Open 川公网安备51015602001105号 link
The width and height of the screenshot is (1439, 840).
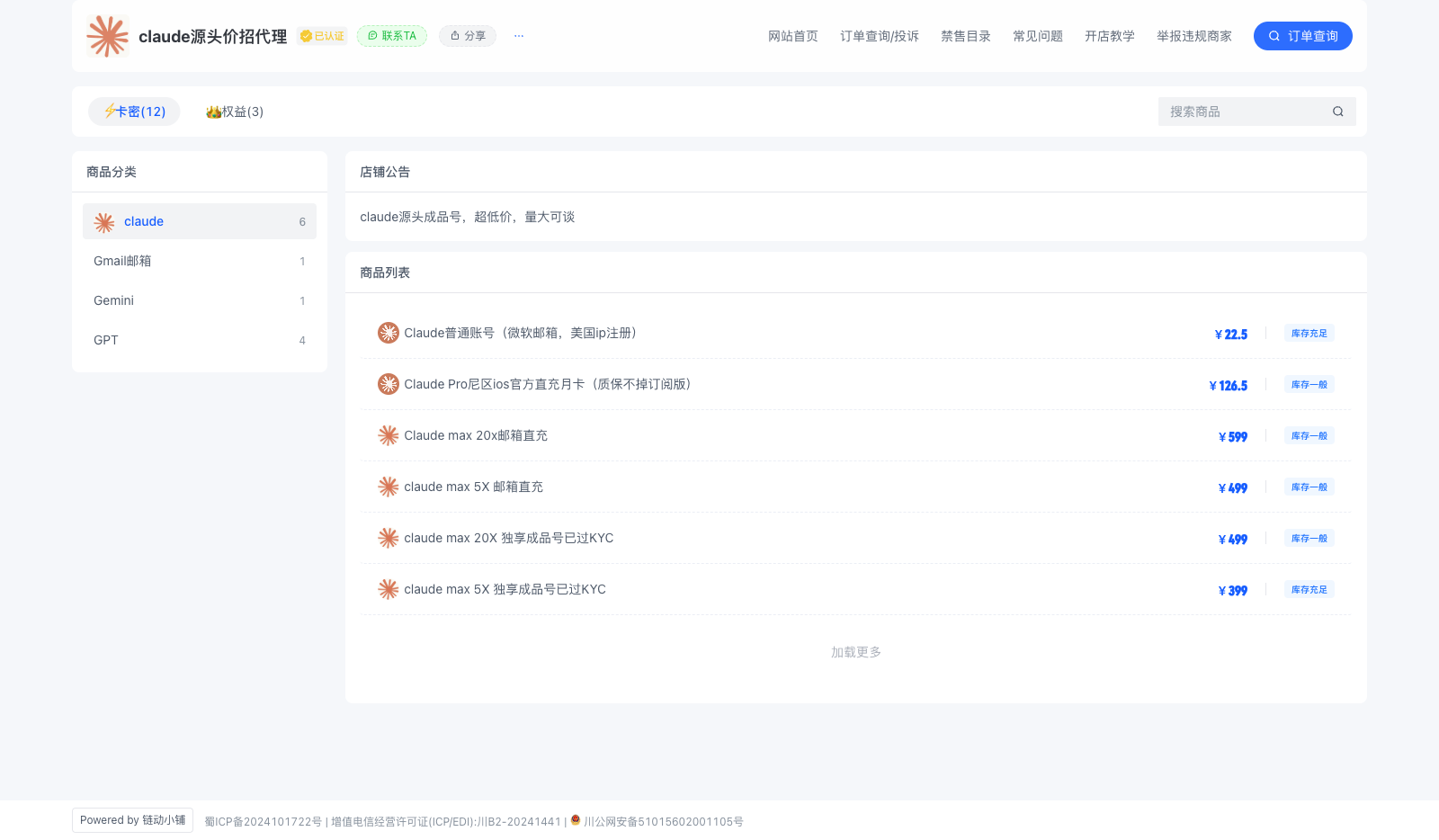(x=664, y=821)
